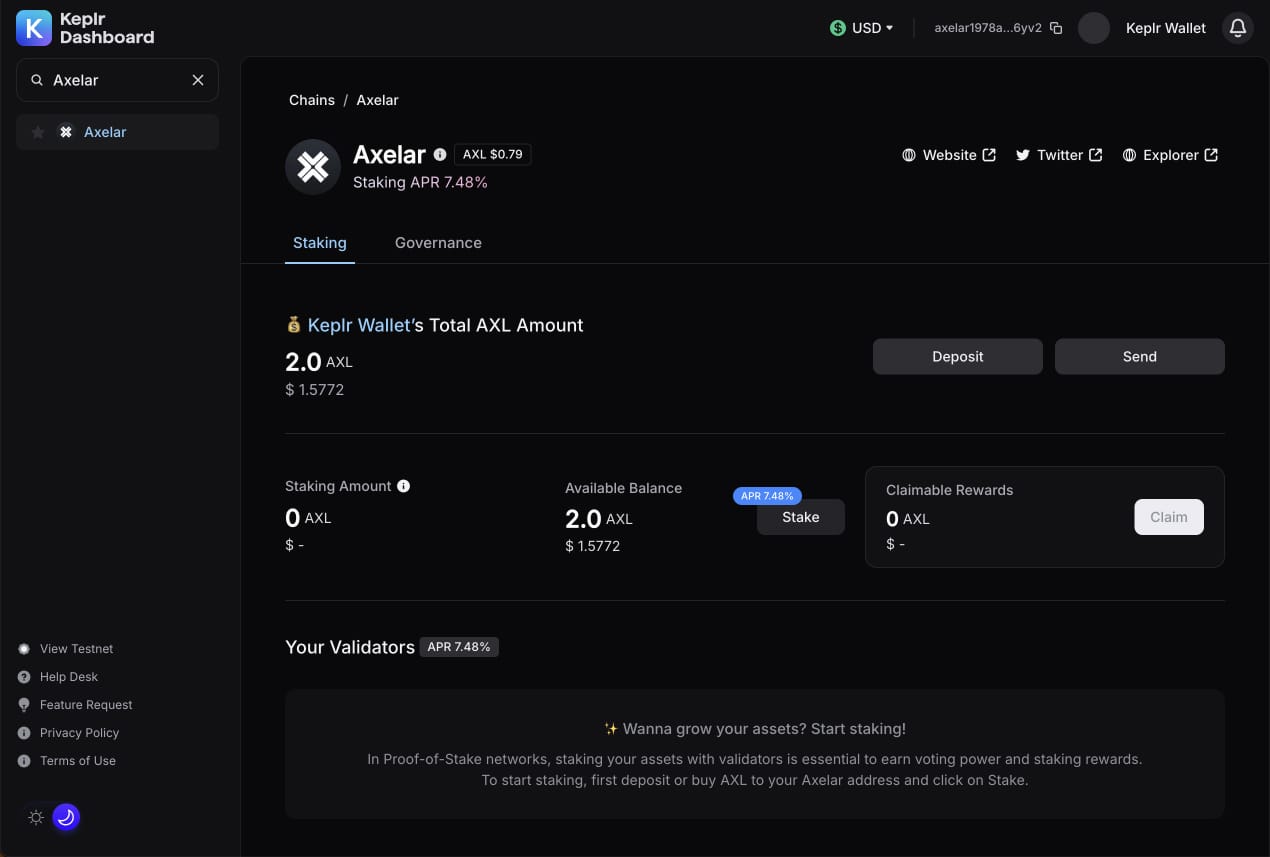This screenshot has width=1270, height=857.
Task: Click the Axelar breadcrumb item
Action: click(377, 100)
